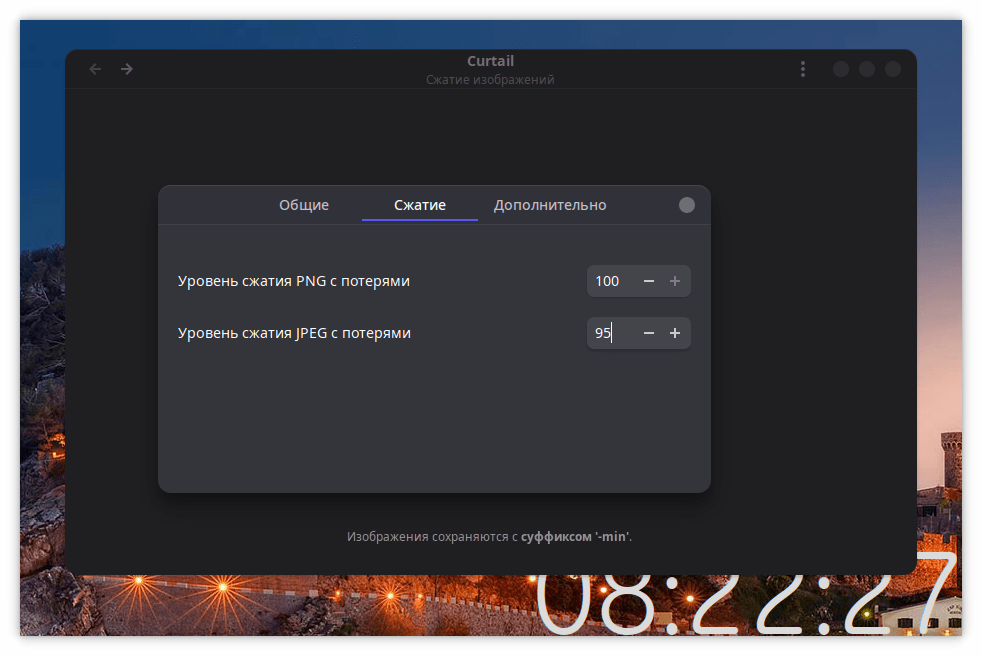Decrease PNG lossy compression level
Screen dimensions: 982x656
pyautogui.click(x=649, y=281)
